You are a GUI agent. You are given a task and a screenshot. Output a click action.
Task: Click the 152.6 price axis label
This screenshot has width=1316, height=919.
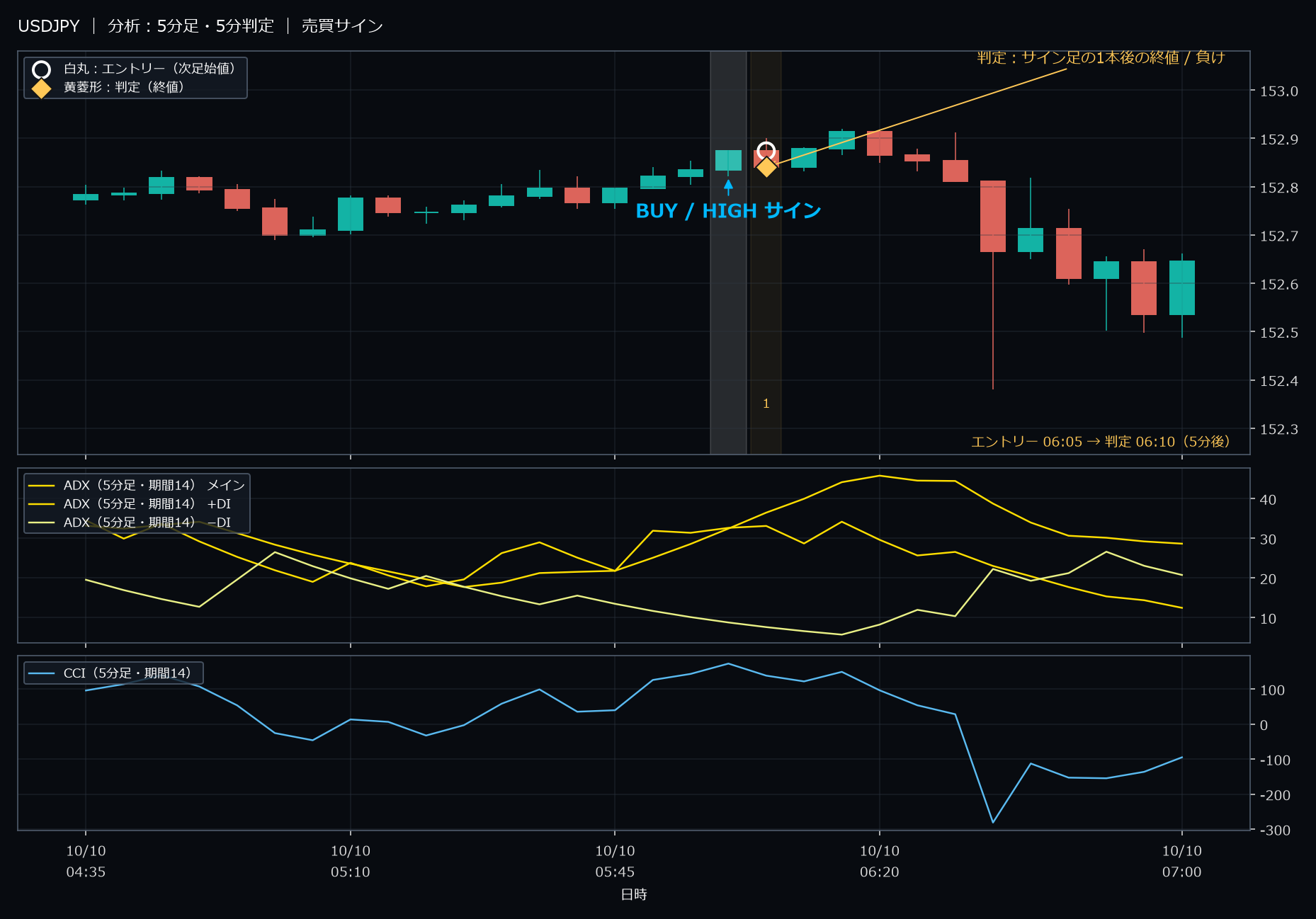click(1279, 285)
